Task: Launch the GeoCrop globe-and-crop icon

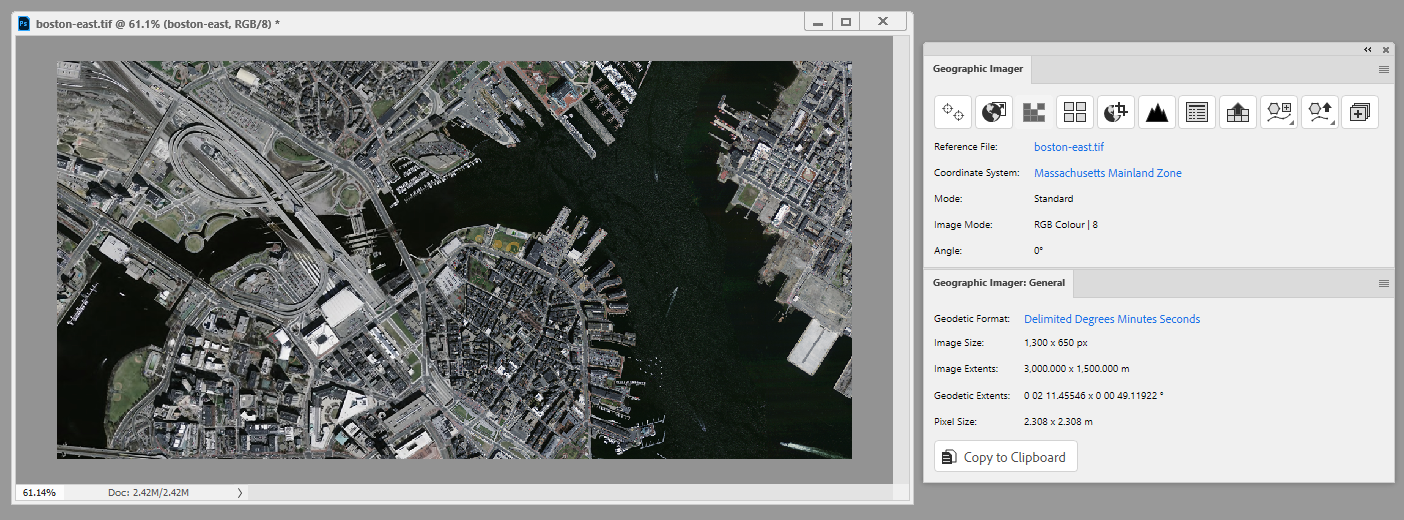Action: [1116, 112]
